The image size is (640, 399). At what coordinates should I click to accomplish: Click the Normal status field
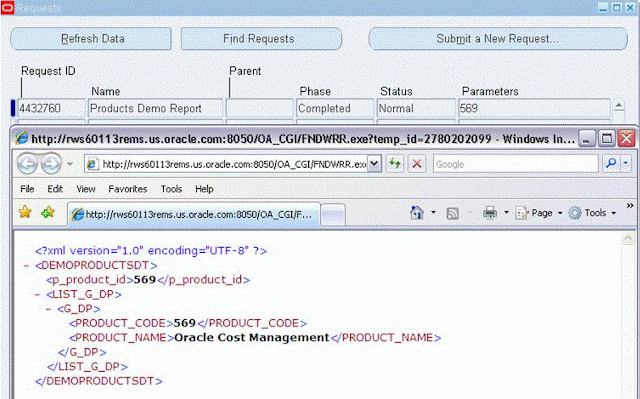pos(416,109)
